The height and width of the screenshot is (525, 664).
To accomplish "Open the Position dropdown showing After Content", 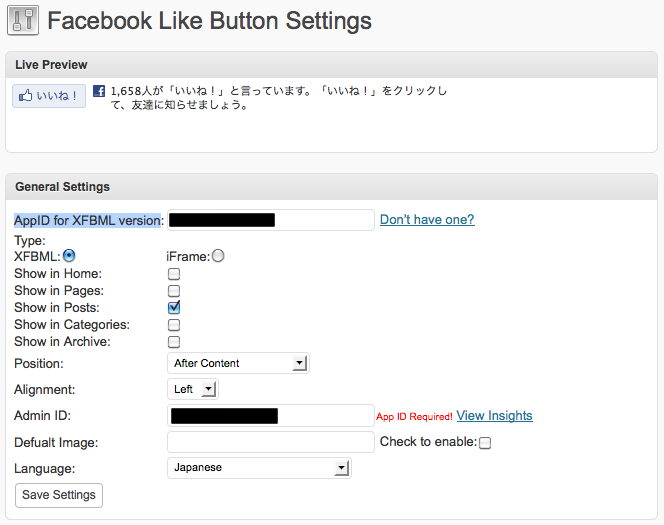I will [x=238, y=363].
